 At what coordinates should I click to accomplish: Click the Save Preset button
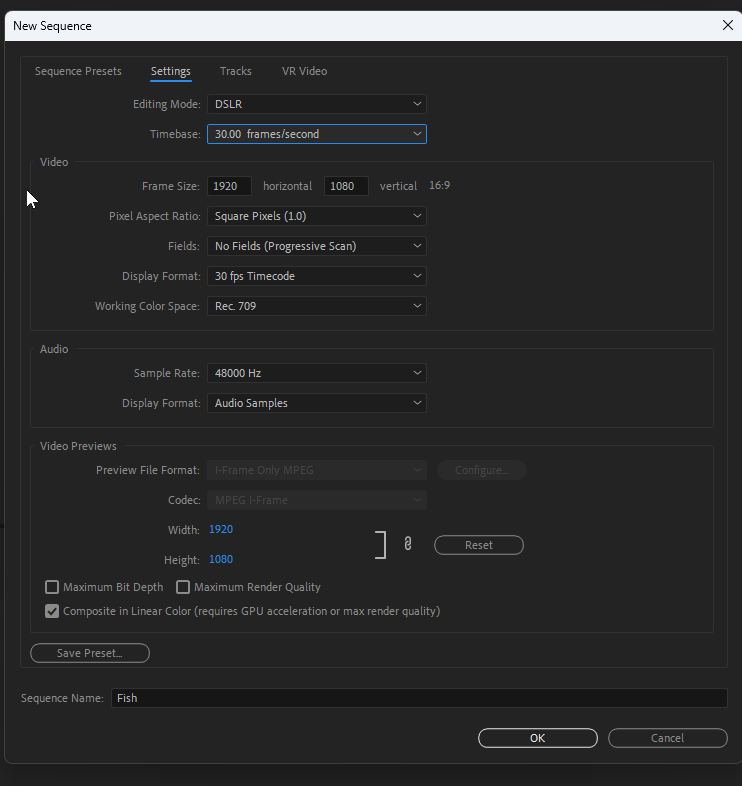coord(90,653)
